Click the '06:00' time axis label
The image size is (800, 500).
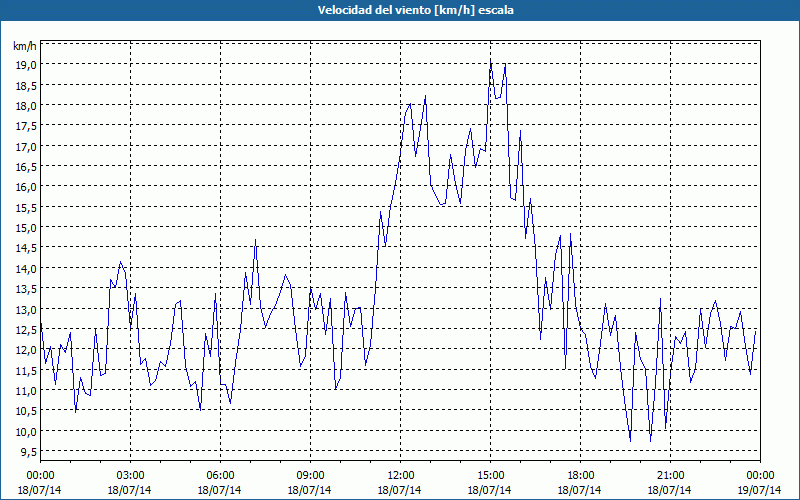point(220,476)
